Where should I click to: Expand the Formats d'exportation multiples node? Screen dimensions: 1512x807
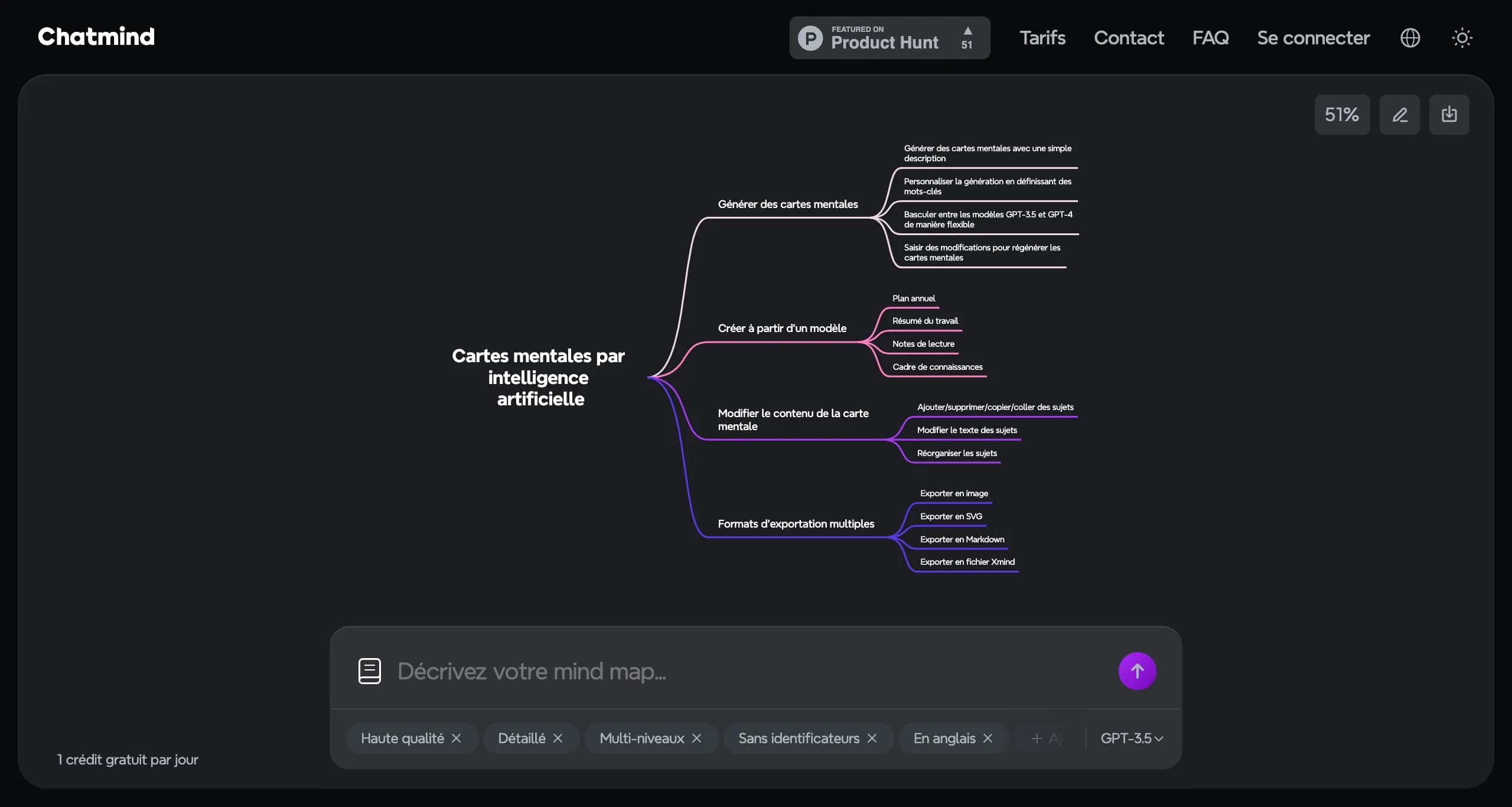pyautogui.click(x=796, y=524)
